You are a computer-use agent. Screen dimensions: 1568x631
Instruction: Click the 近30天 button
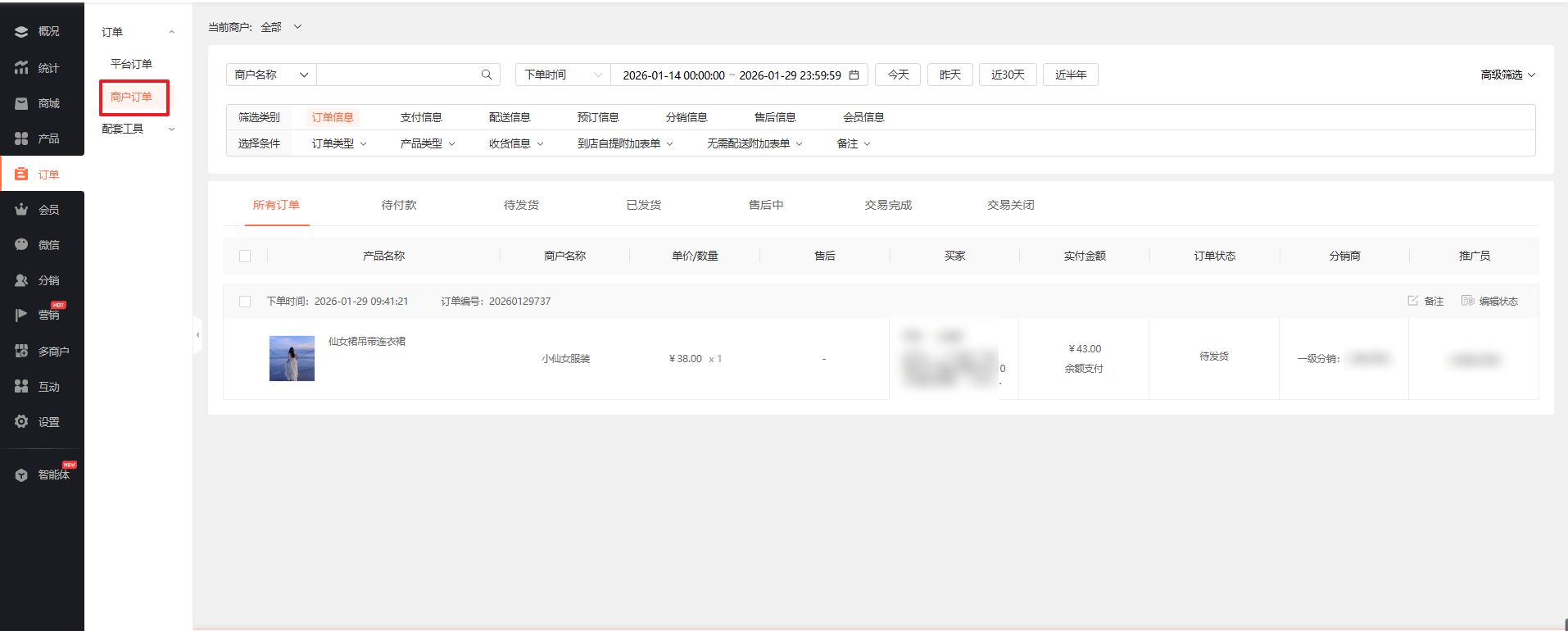pos(1007,75)
